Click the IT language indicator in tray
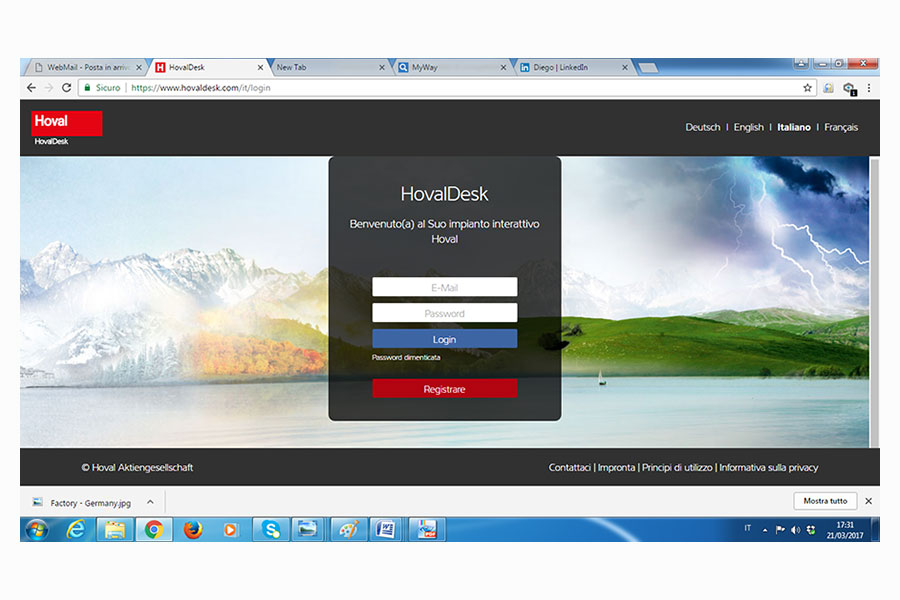900x600 pixels. point(747,528)
